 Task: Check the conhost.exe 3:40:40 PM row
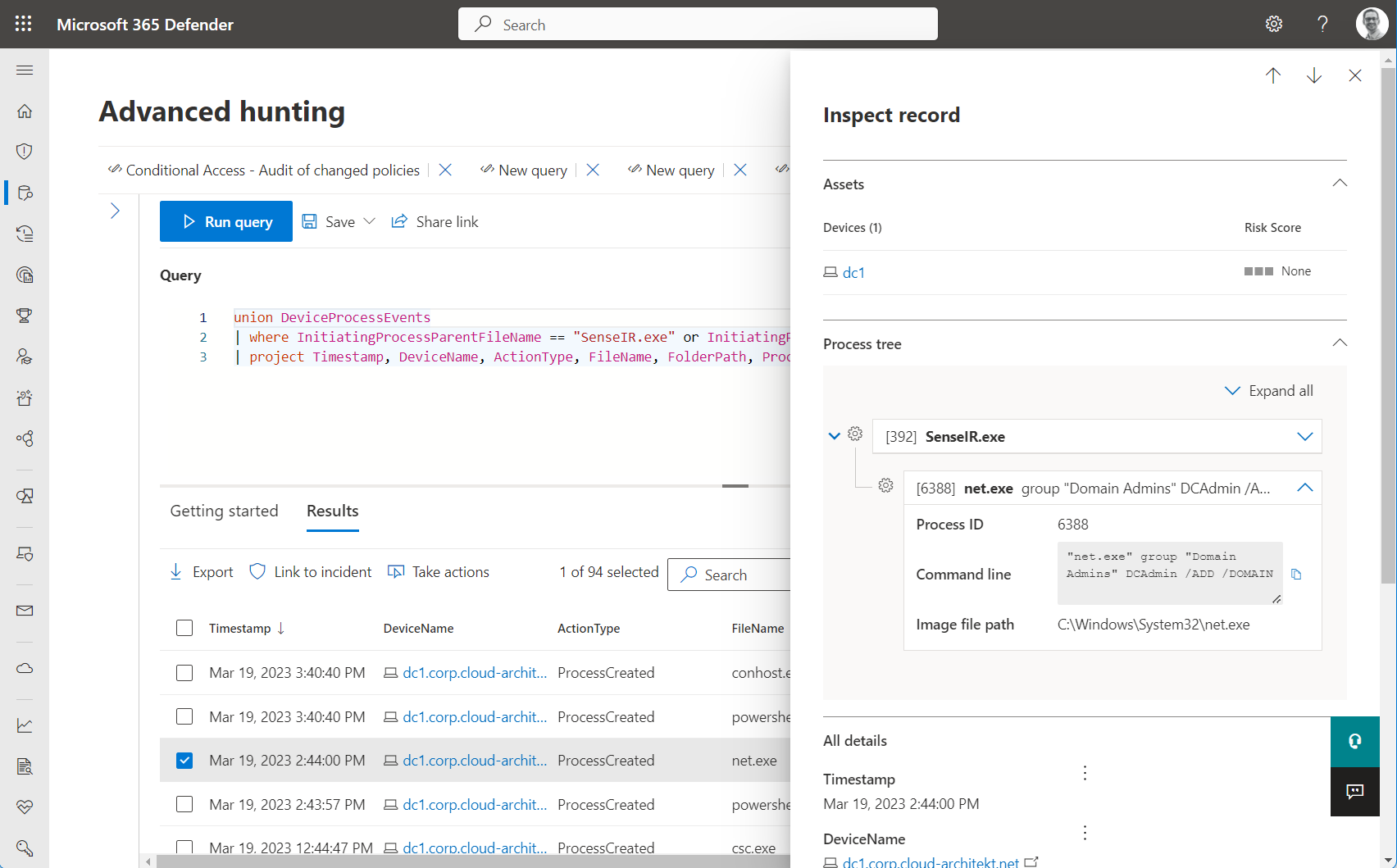click(184, 673)
